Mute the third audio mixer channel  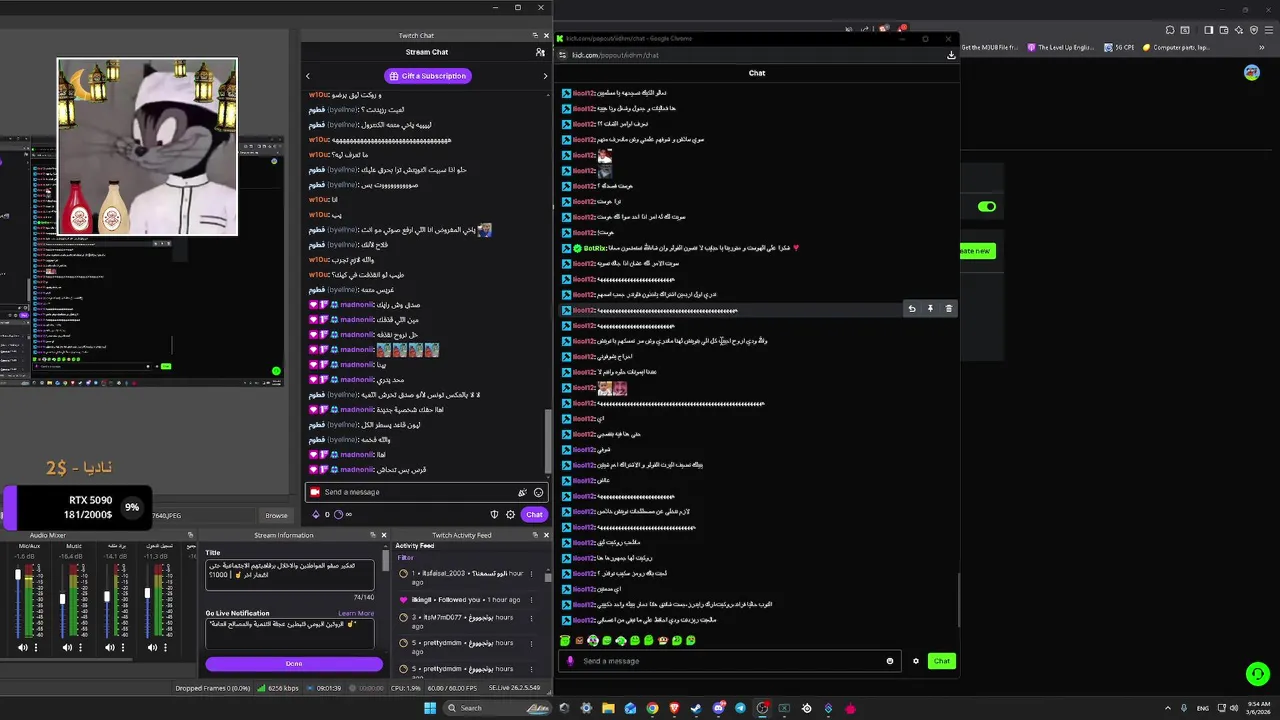coord(110,647)
